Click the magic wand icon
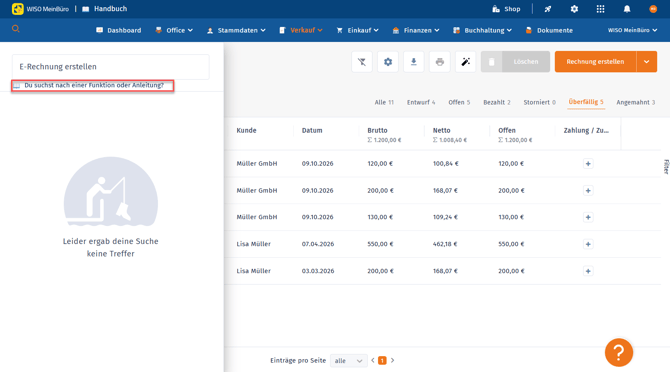 tap(466, 62)
